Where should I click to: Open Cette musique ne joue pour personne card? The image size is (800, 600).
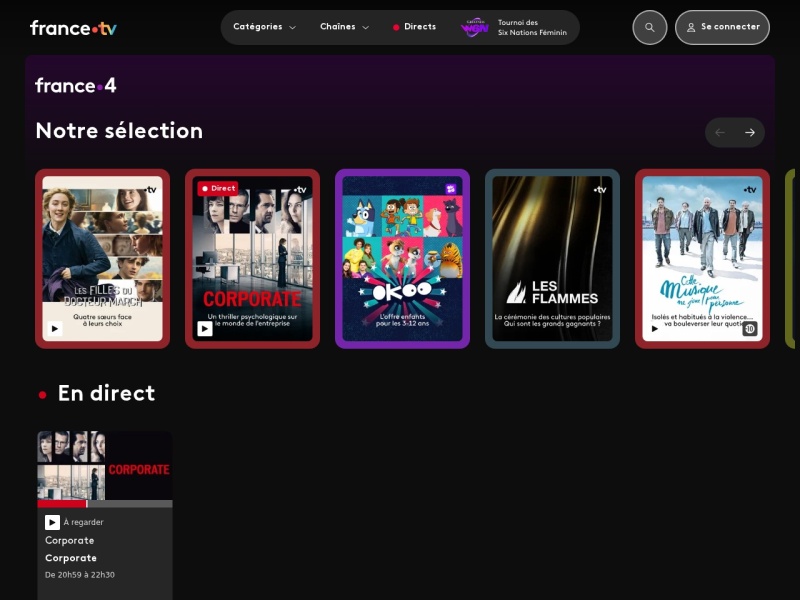(703, 259)
